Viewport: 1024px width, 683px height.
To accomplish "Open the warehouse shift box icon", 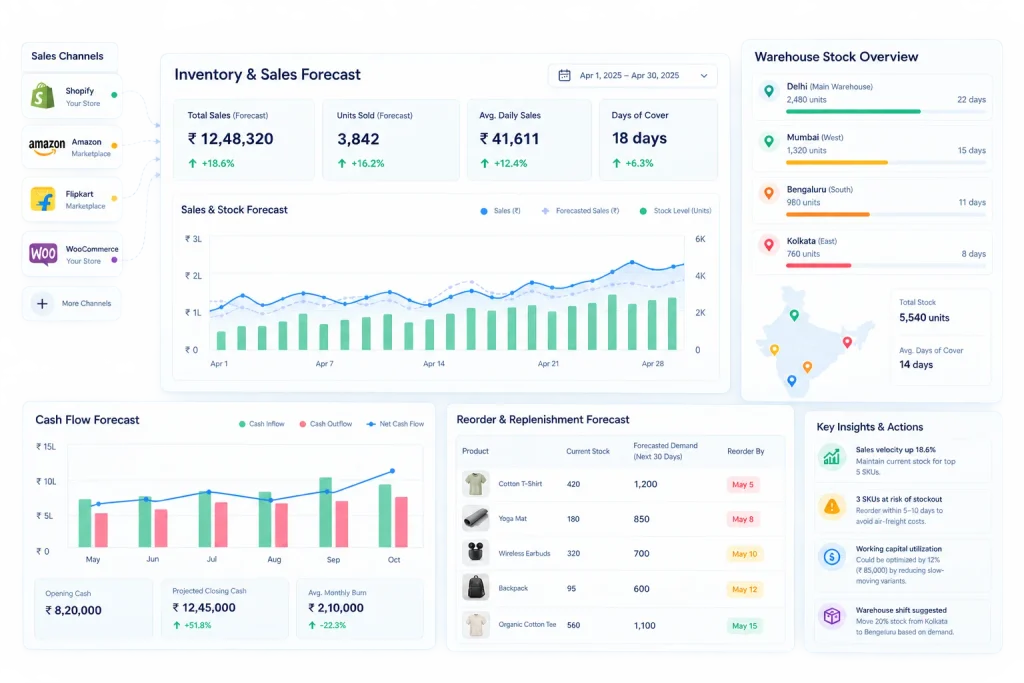I will [x=831, y=616].
